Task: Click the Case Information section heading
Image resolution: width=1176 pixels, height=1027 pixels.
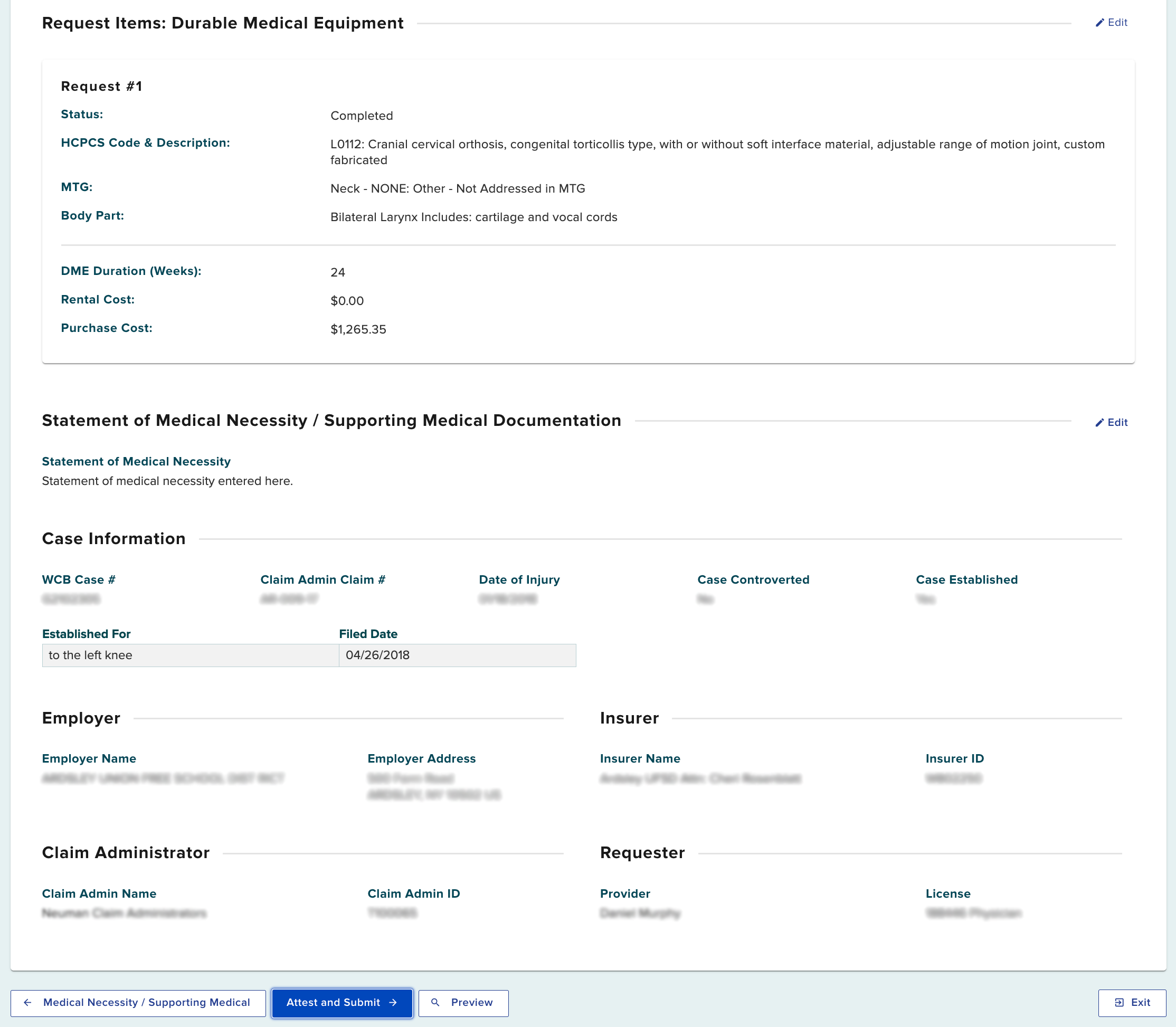Action: click(x=113, y=539)
